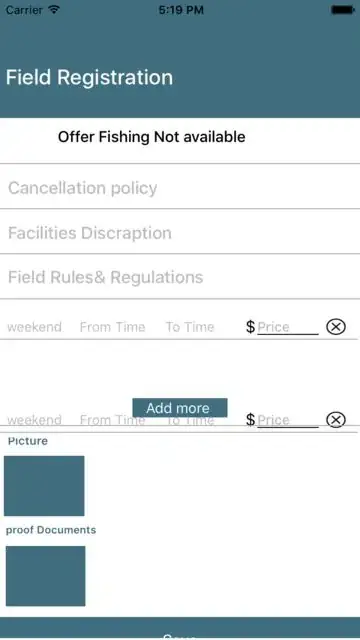Focus the Cancellation policy field
Screen dimensions: 360x640
pos(180,188)
